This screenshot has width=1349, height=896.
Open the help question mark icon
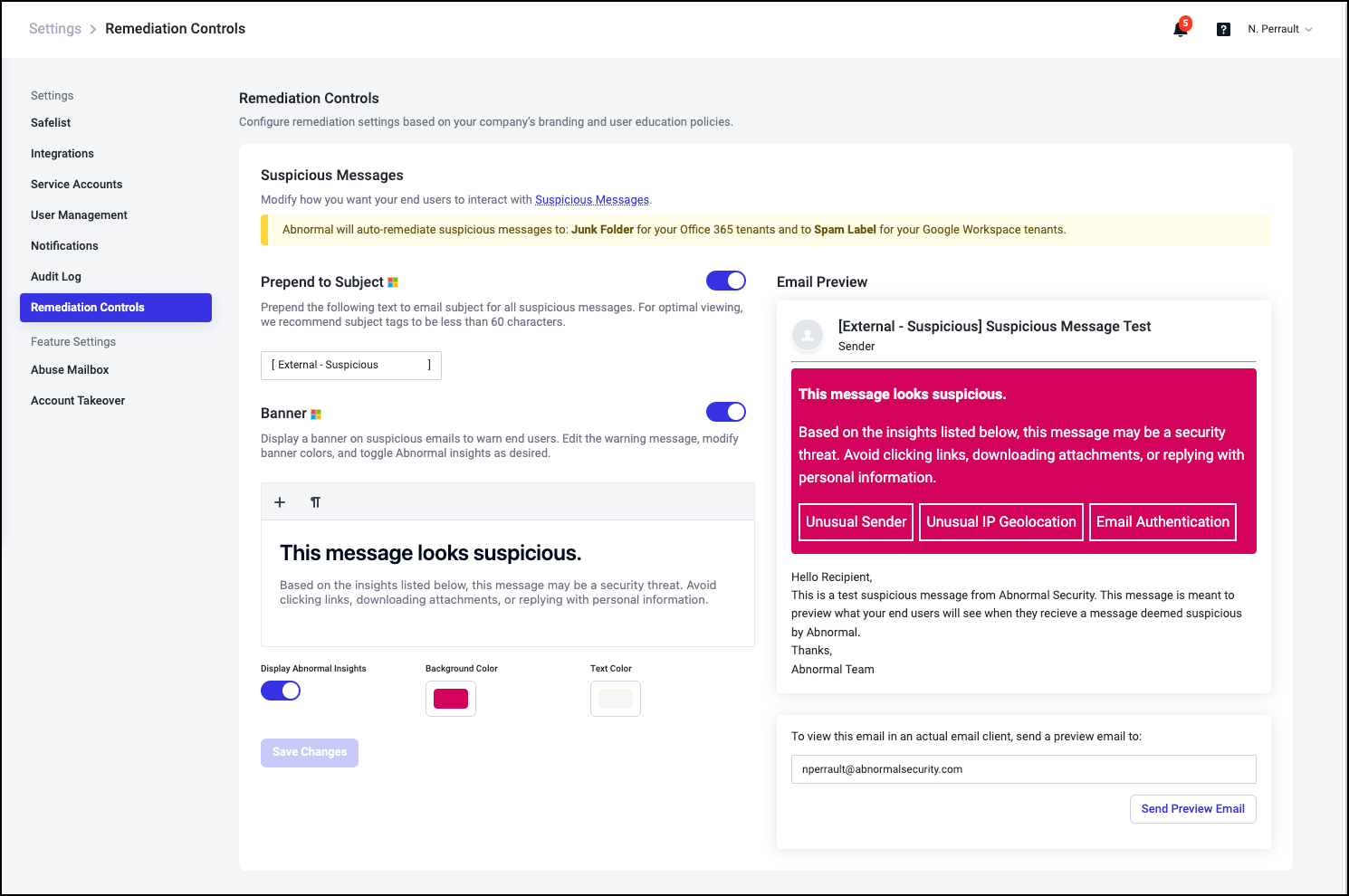point(1223,29)
